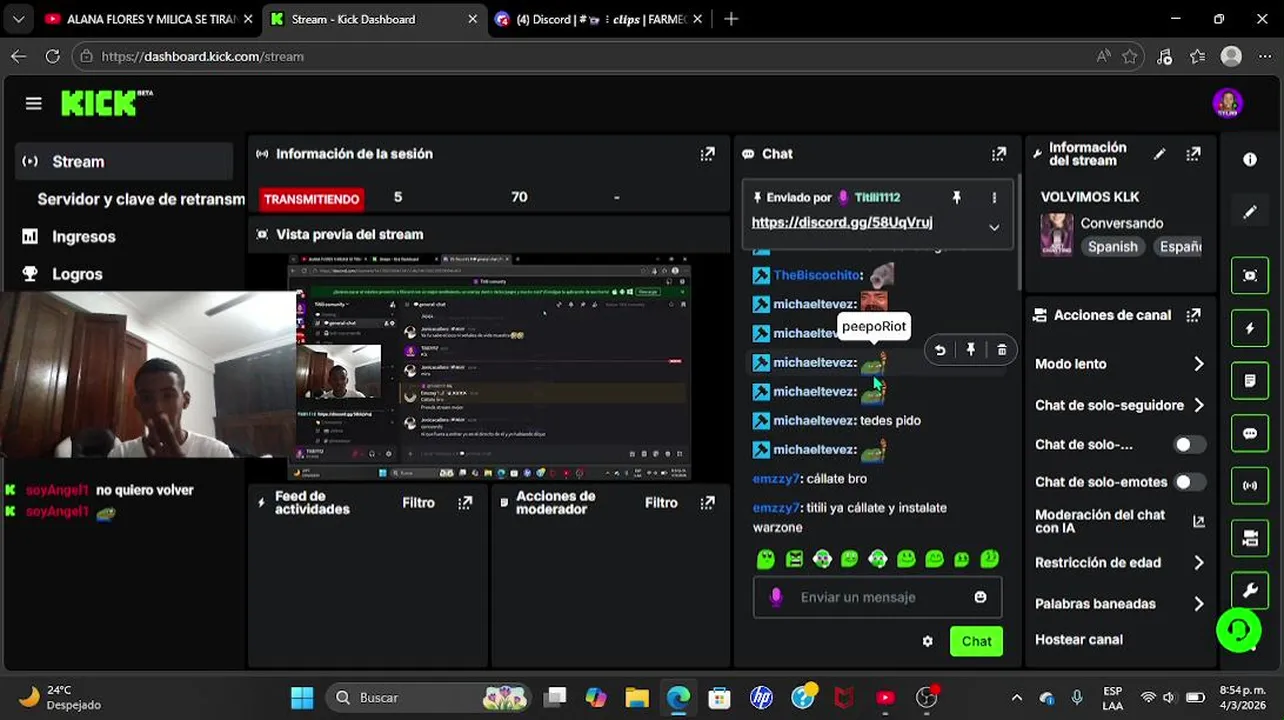Select the first green emote in quick row
The height and width of the screenshot is (720, 1284).
(x=766, y=559)
